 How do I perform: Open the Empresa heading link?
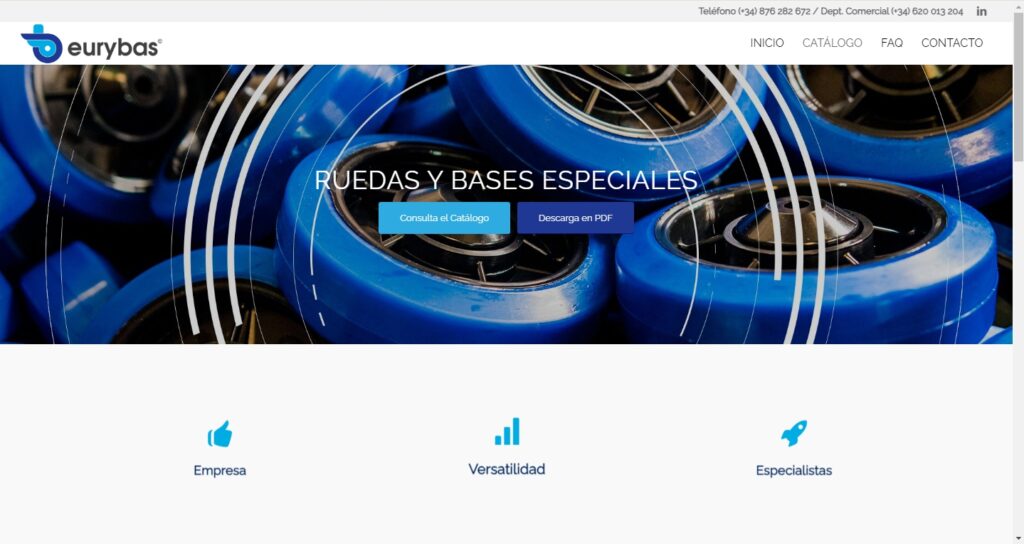tap(220, 470)
